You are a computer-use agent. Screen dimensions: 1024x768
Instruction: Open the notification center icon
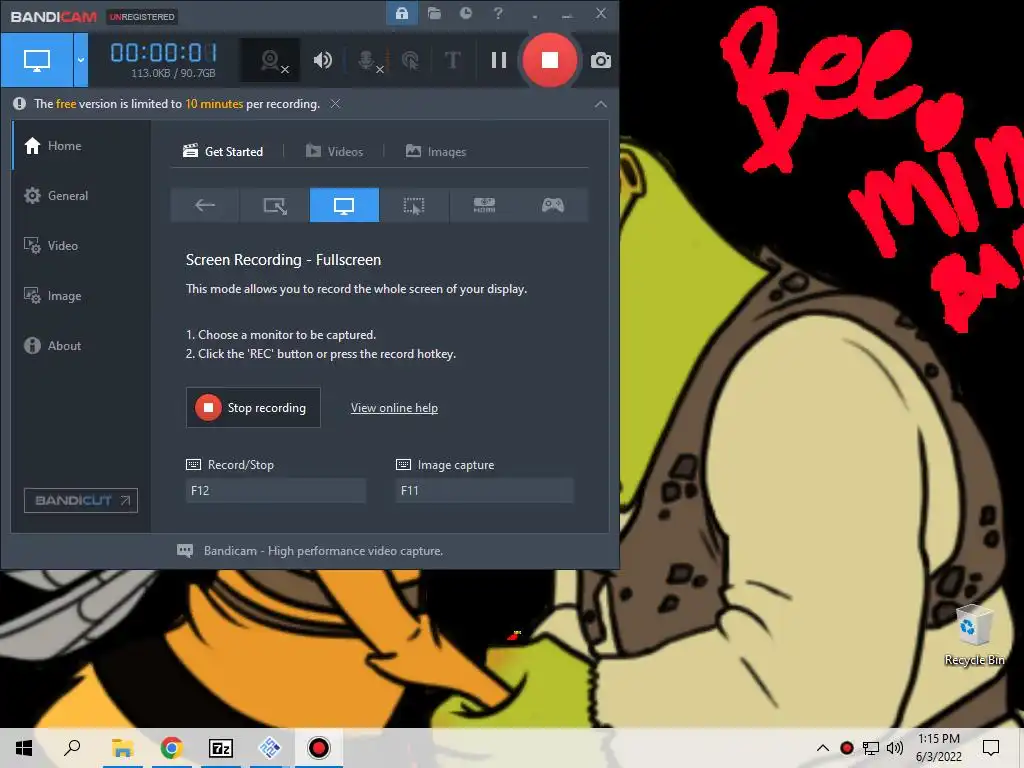coord(991,748)
